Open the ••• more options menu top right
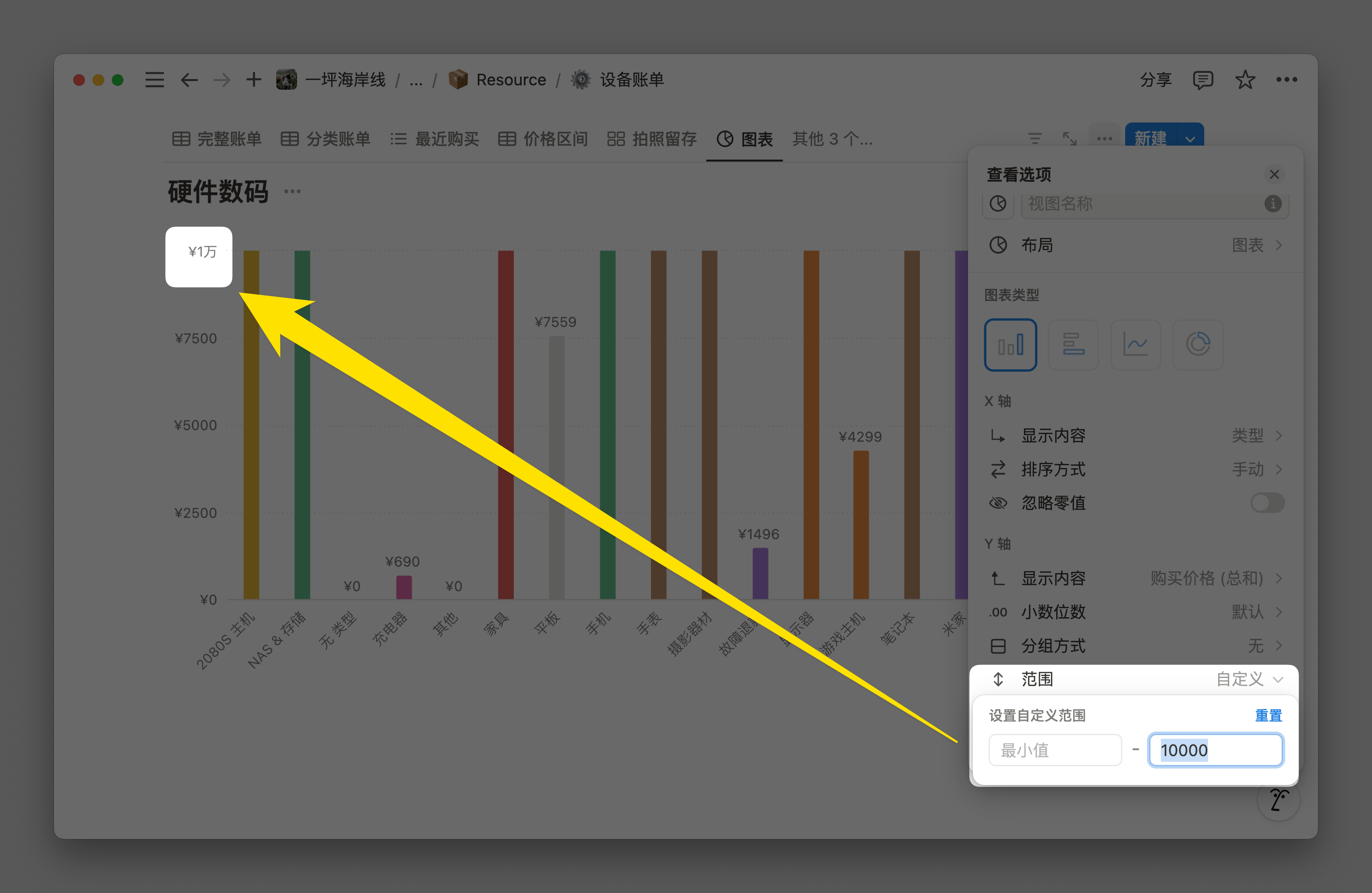The image size is (1372, 893). (x=1287, y=80)
